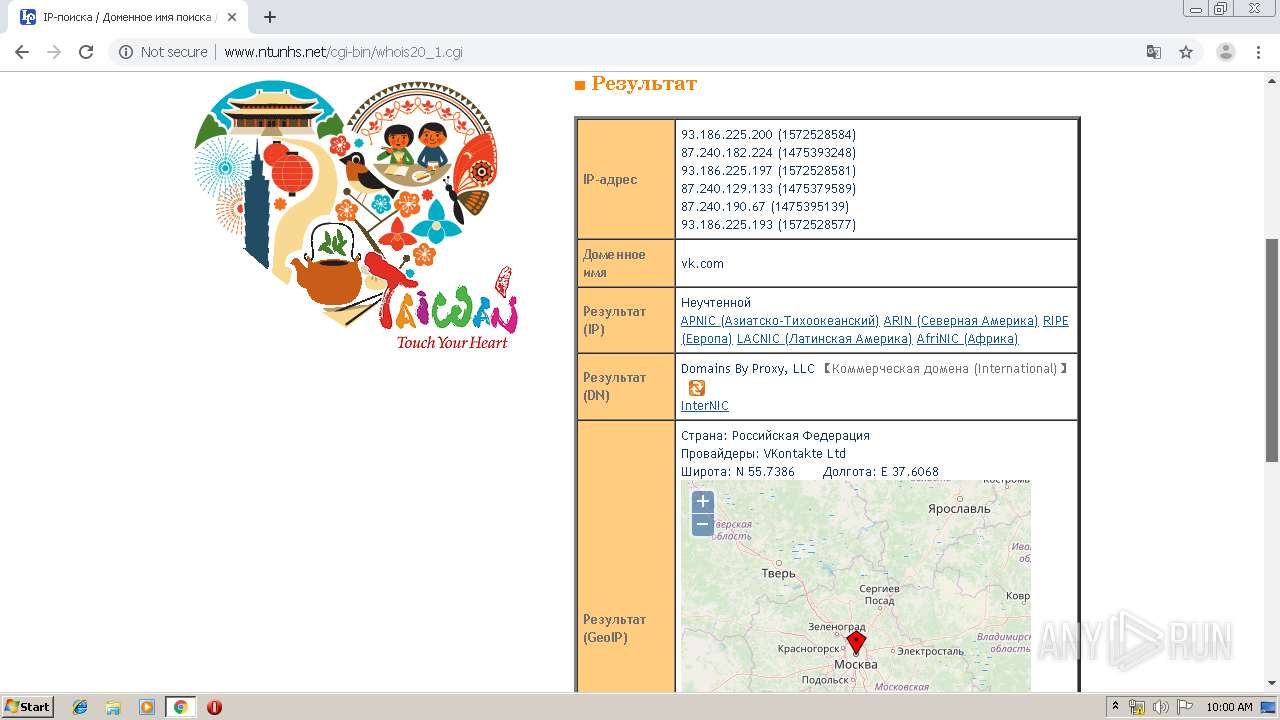Open the Not secure site info
The width and height of the screenshot is (1280, 720).
click(163, 52)
